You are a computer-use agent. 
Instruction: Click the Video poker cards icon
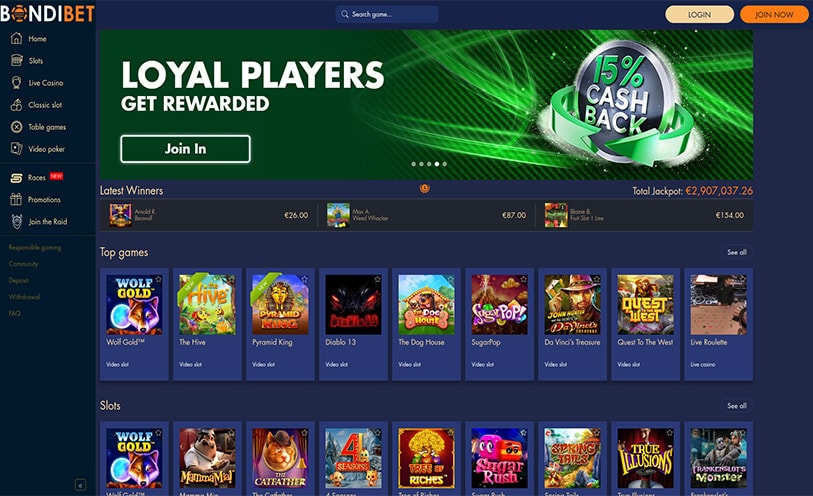17,149
